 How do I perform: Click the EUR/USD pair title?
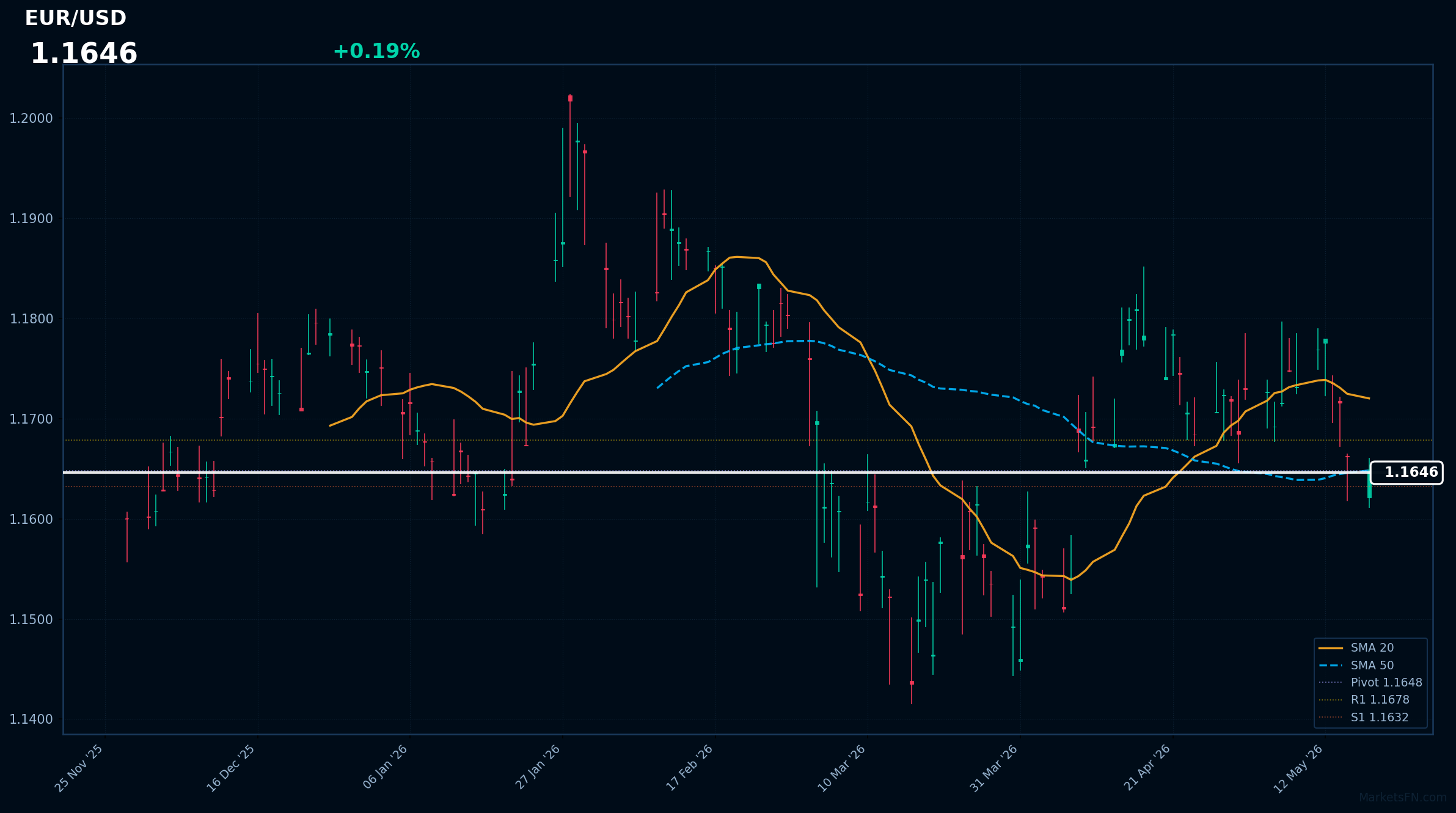pos(76,18)
